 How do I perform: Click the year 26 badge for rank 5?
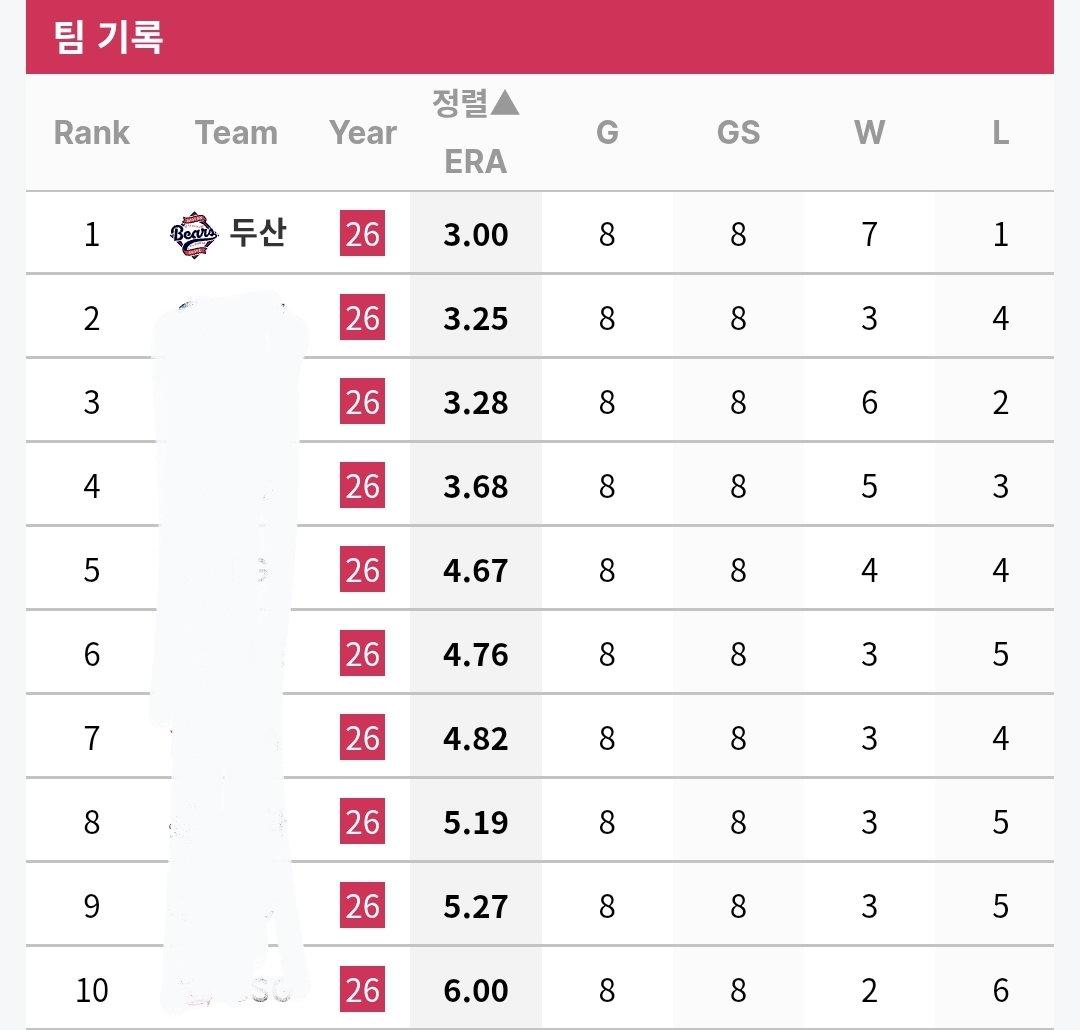(x=362, y=569)
